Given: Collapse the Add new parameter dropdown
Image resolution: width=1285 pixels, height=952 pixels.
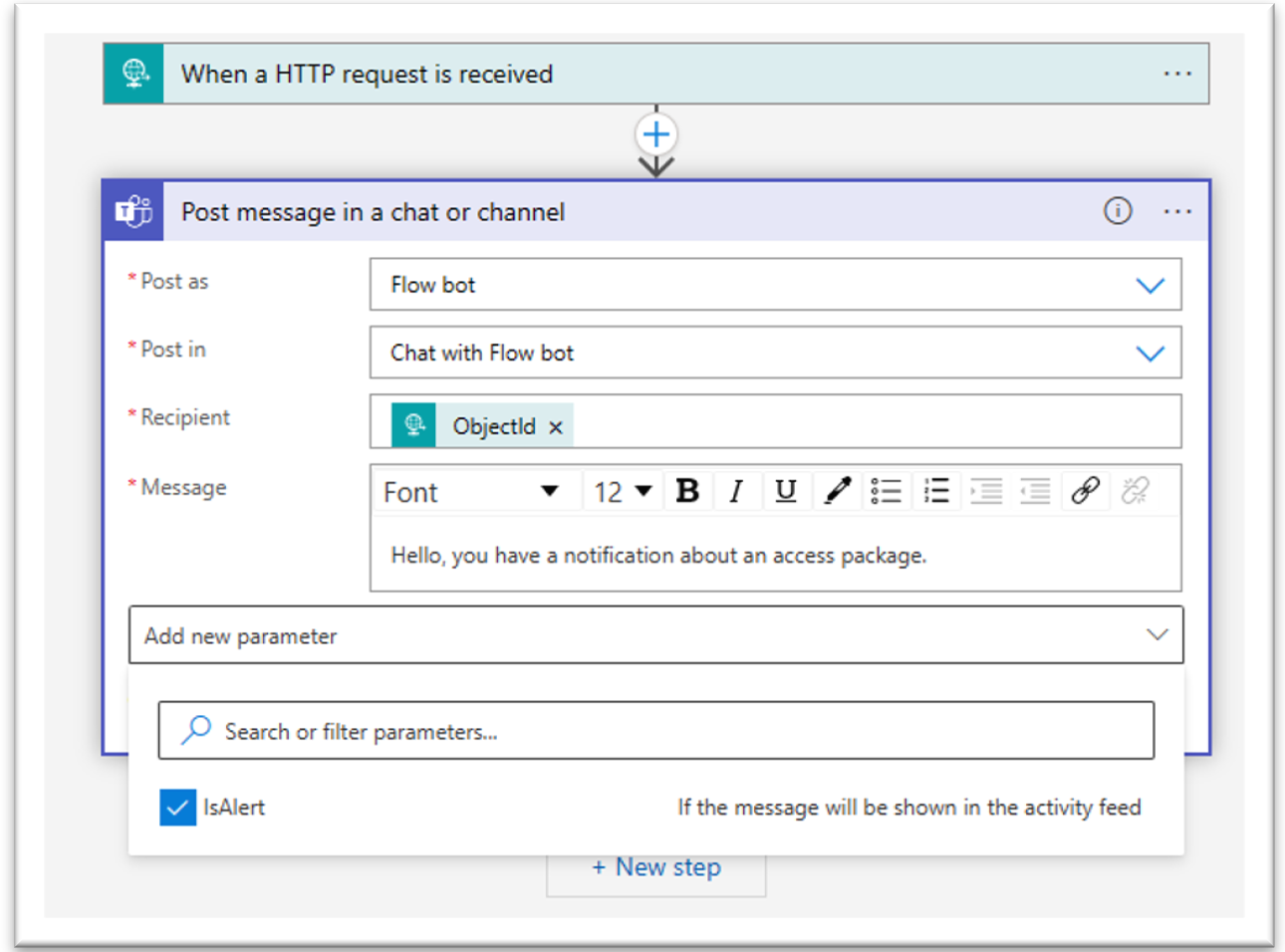Looking at the screenshot, I should pos(1156,635).
